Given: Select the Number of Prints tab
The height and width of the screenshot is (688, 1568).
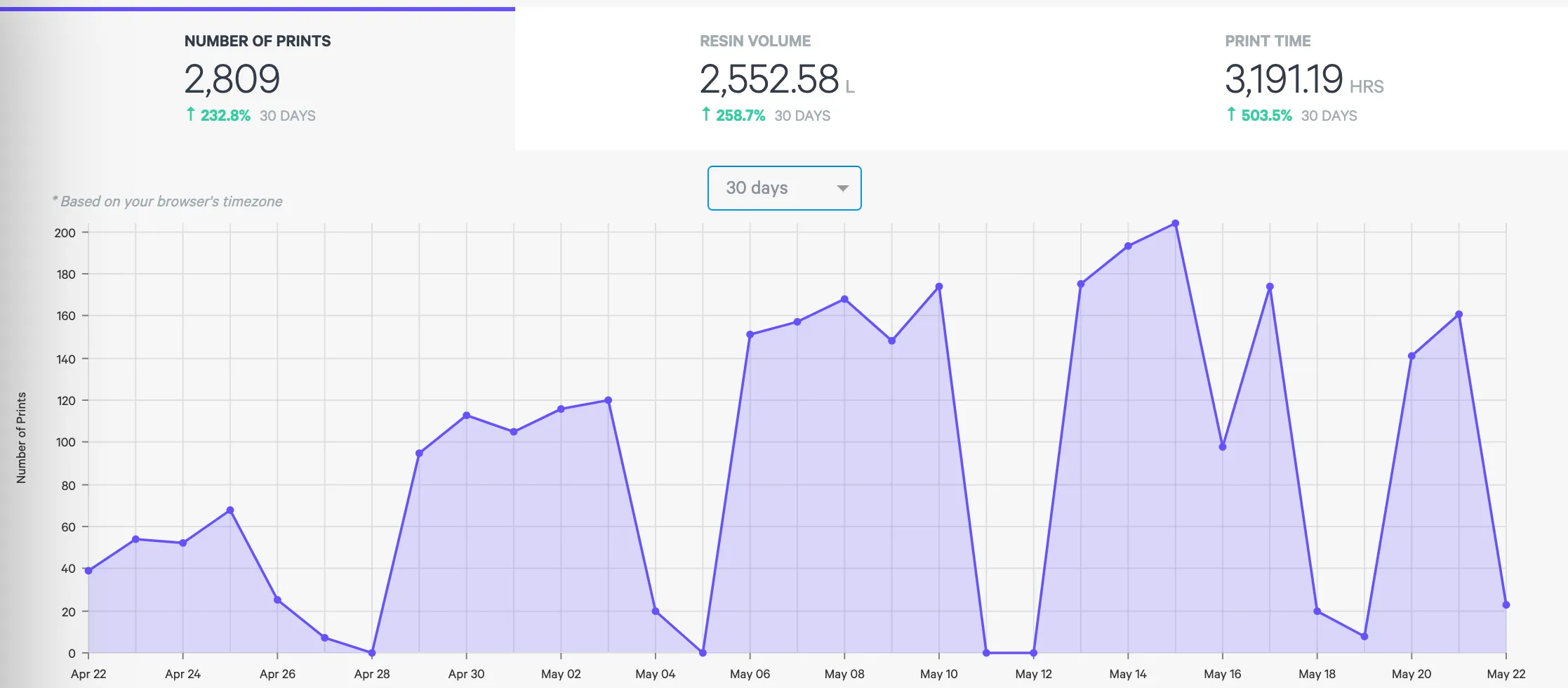Looking at the screenshot, I should pyautogui.click(x=258, y=79).
